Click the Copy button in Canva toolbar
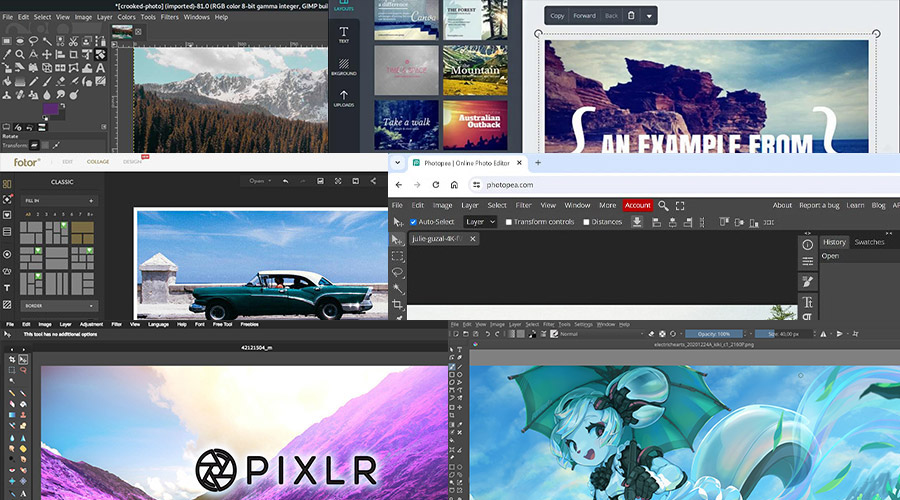Screen dimensions: 900x500 (x=557, y=16)
